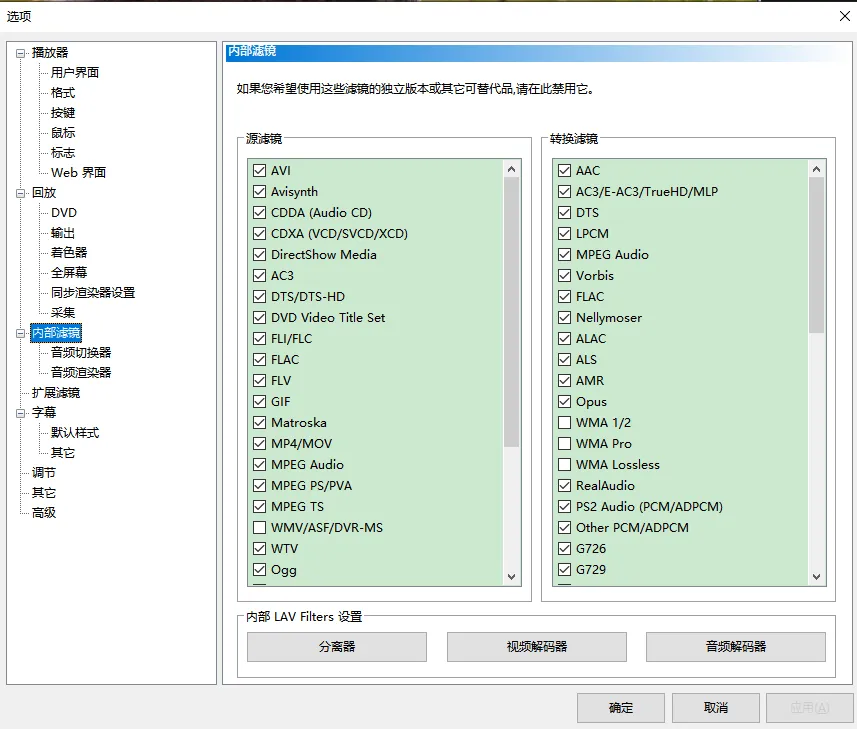
Task: Click the source filter list's down scroll arrow
Action: pos(512,576)
